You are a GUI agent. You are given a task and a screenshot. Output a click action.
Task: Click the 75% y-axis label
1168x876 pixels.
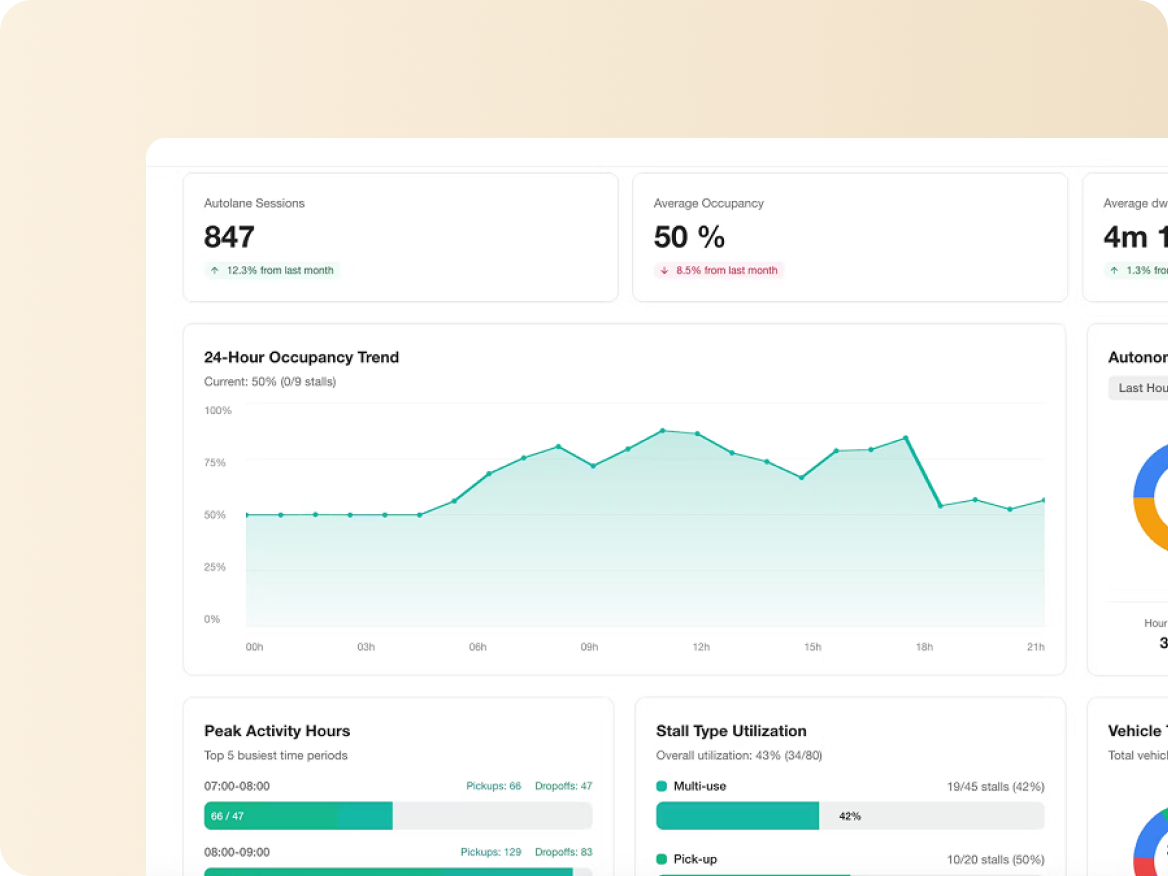click(215, 463)
